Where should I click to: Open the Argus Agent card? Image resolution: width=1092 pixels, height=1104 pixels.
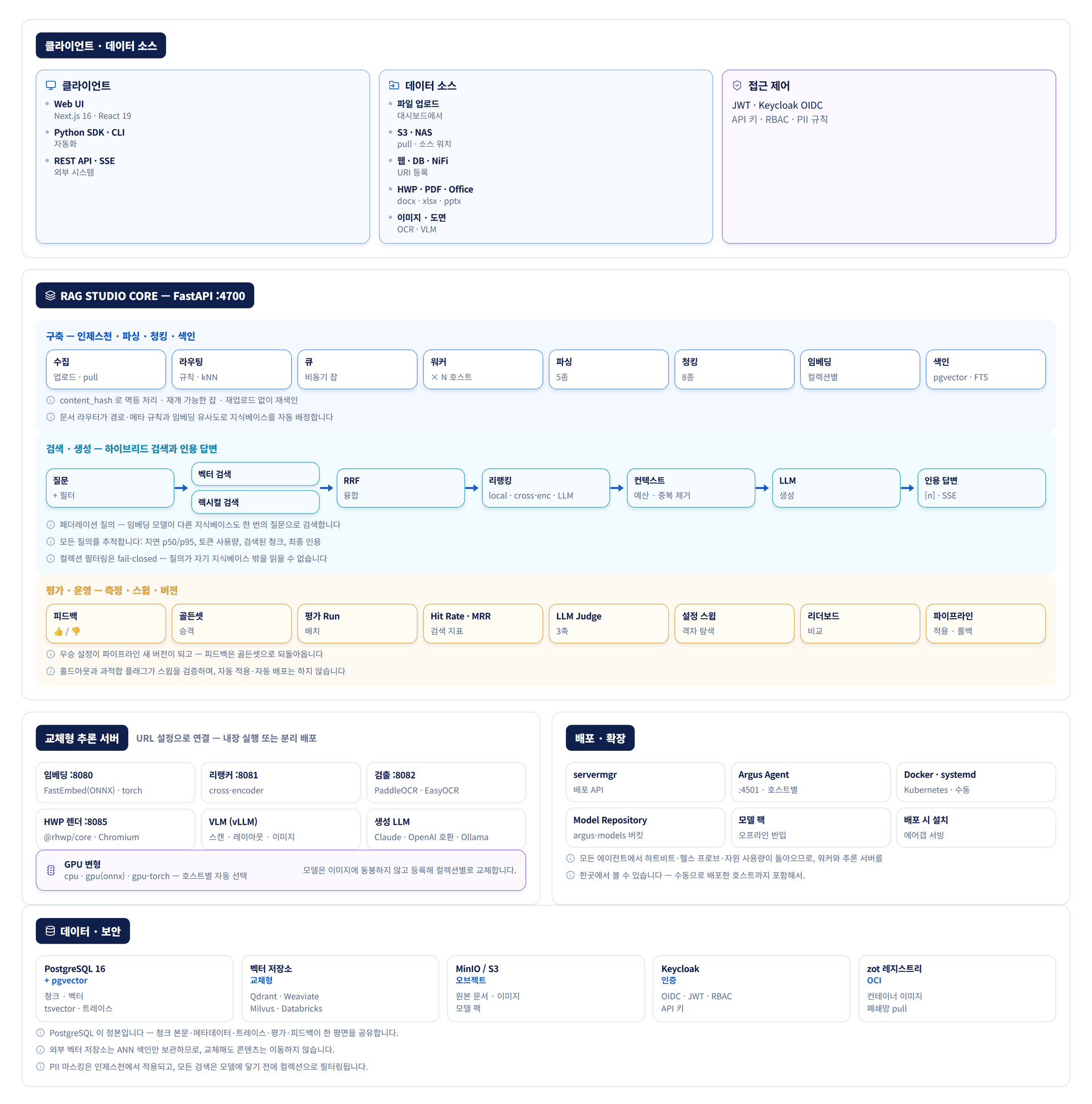pos(811,782)
